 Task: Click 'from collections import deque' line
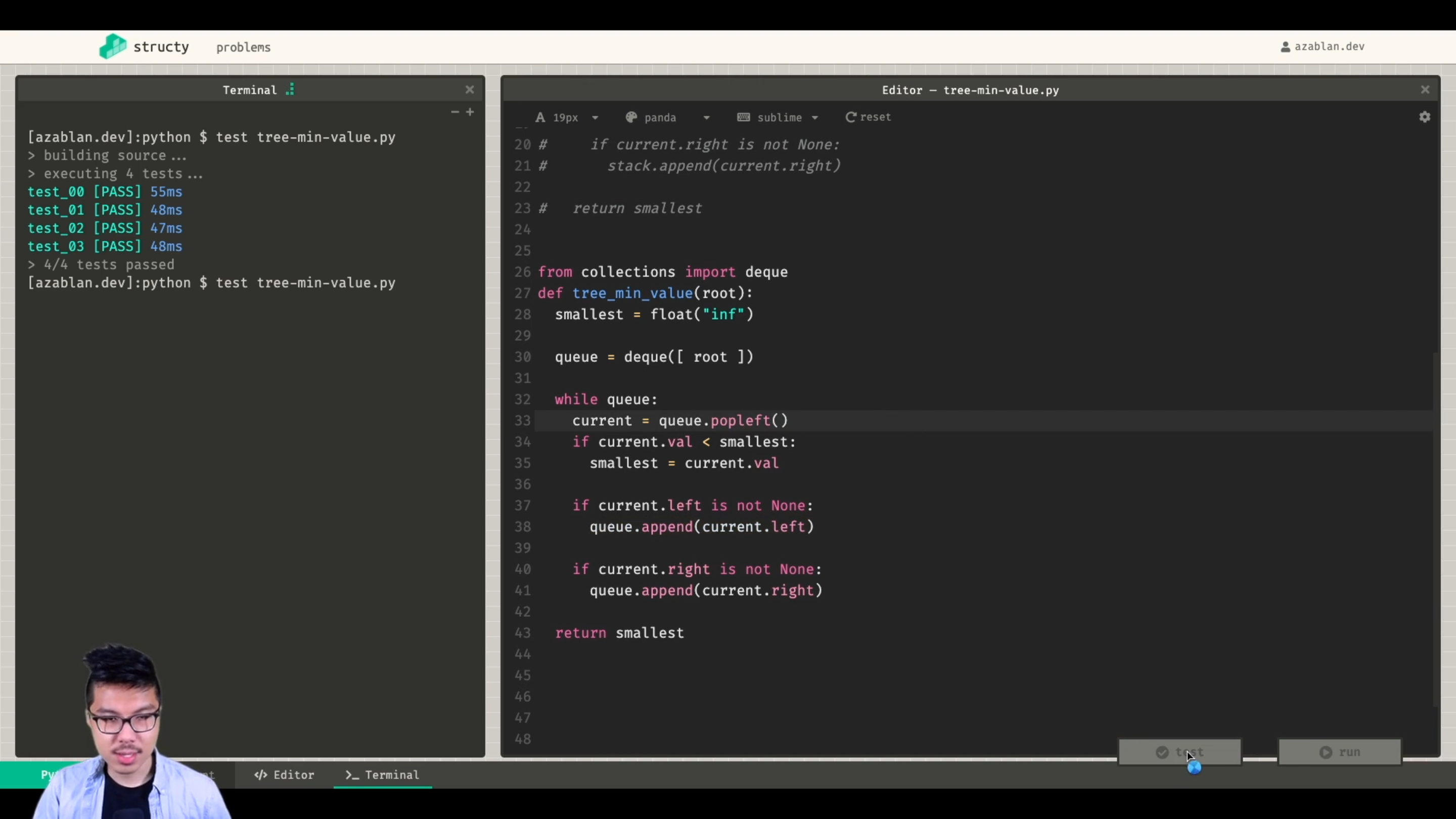click(x=662, y=272)
